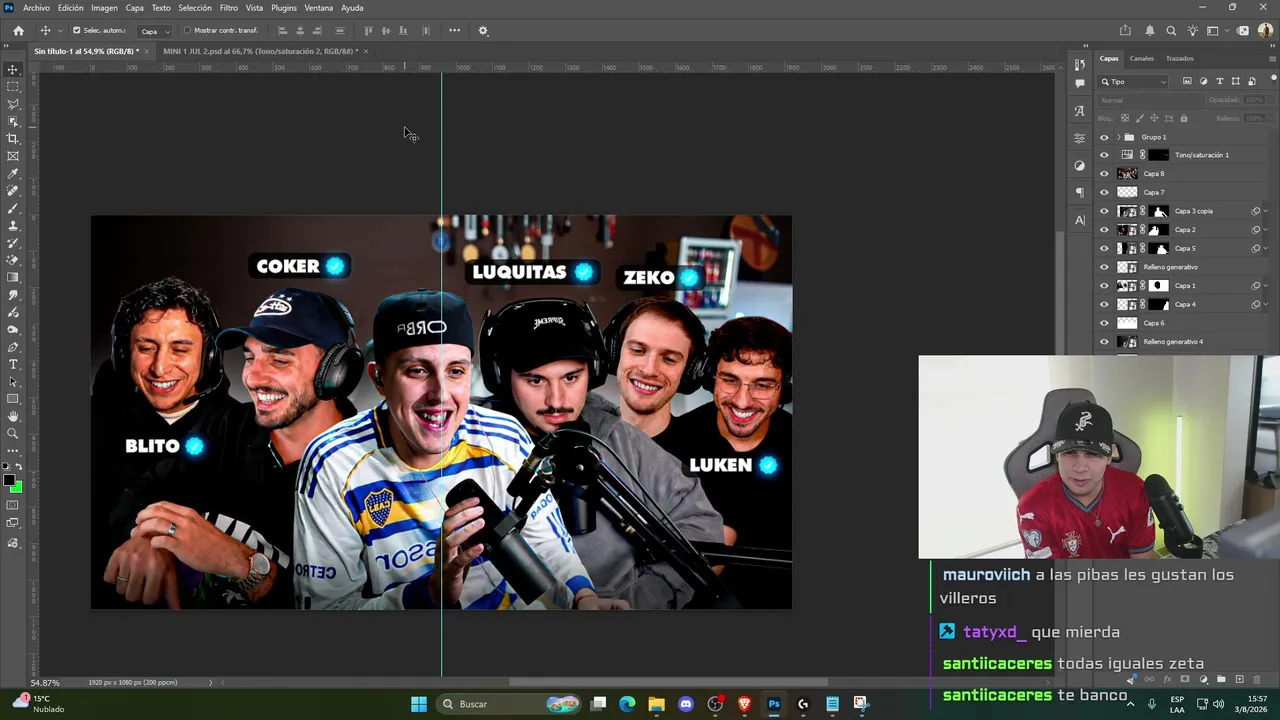Select the Horizontal Type tool
Image resolution: width=1280 pixels, height=720 pixels.
13,364
